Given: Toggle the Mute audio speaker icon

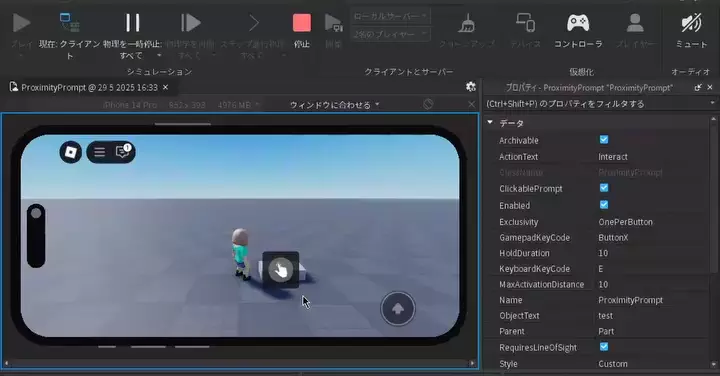Looking at the screenshot, I should coord(691,22).
